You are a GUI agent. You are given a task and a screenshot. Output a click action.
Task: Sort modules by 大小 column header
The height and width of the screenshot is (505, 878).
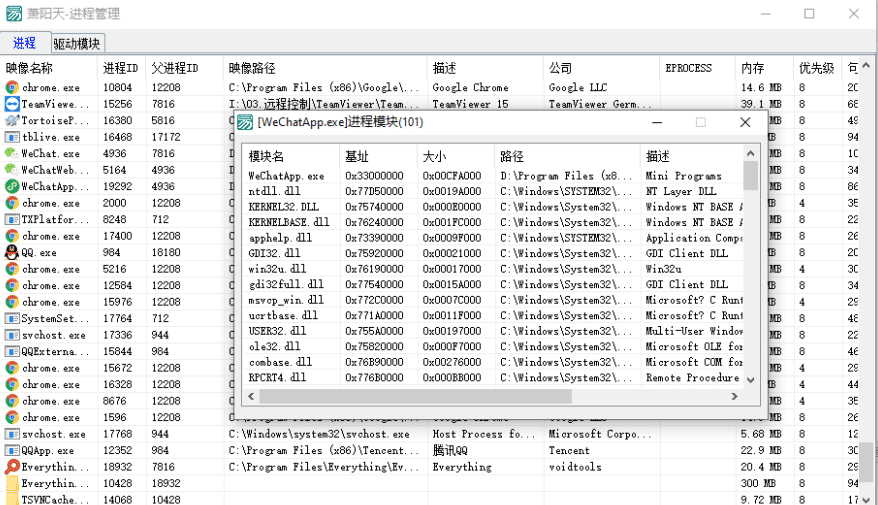(x=456, y=157)
